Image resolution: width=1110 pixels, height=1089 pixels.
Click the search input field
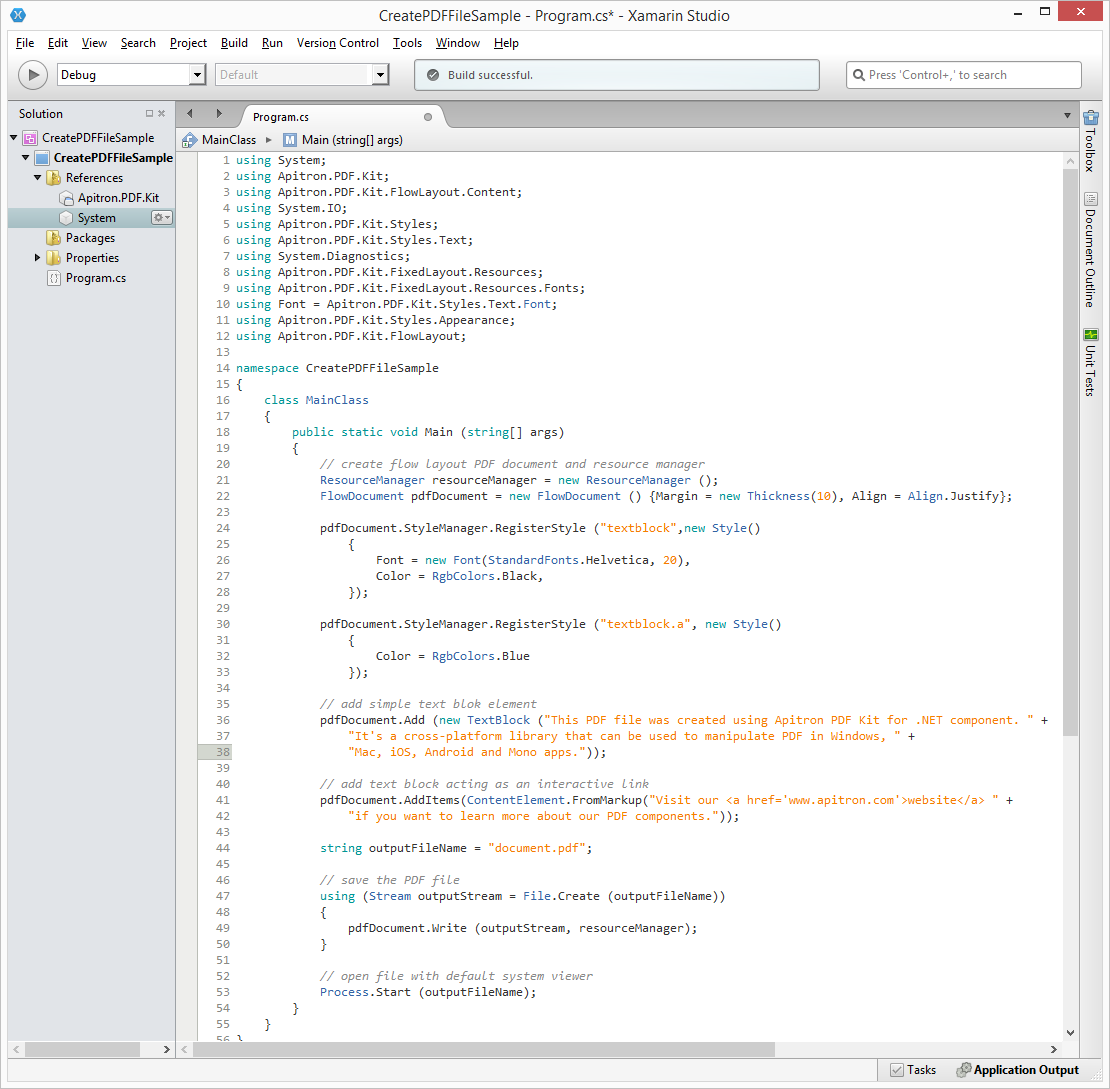pos(964,75)
